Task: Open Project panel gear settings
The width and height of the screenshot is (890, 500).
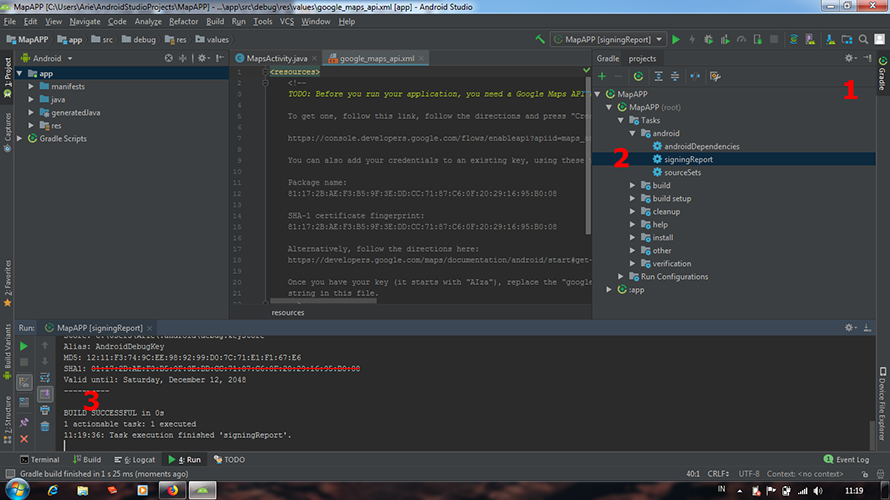Action: pos(203,58)
